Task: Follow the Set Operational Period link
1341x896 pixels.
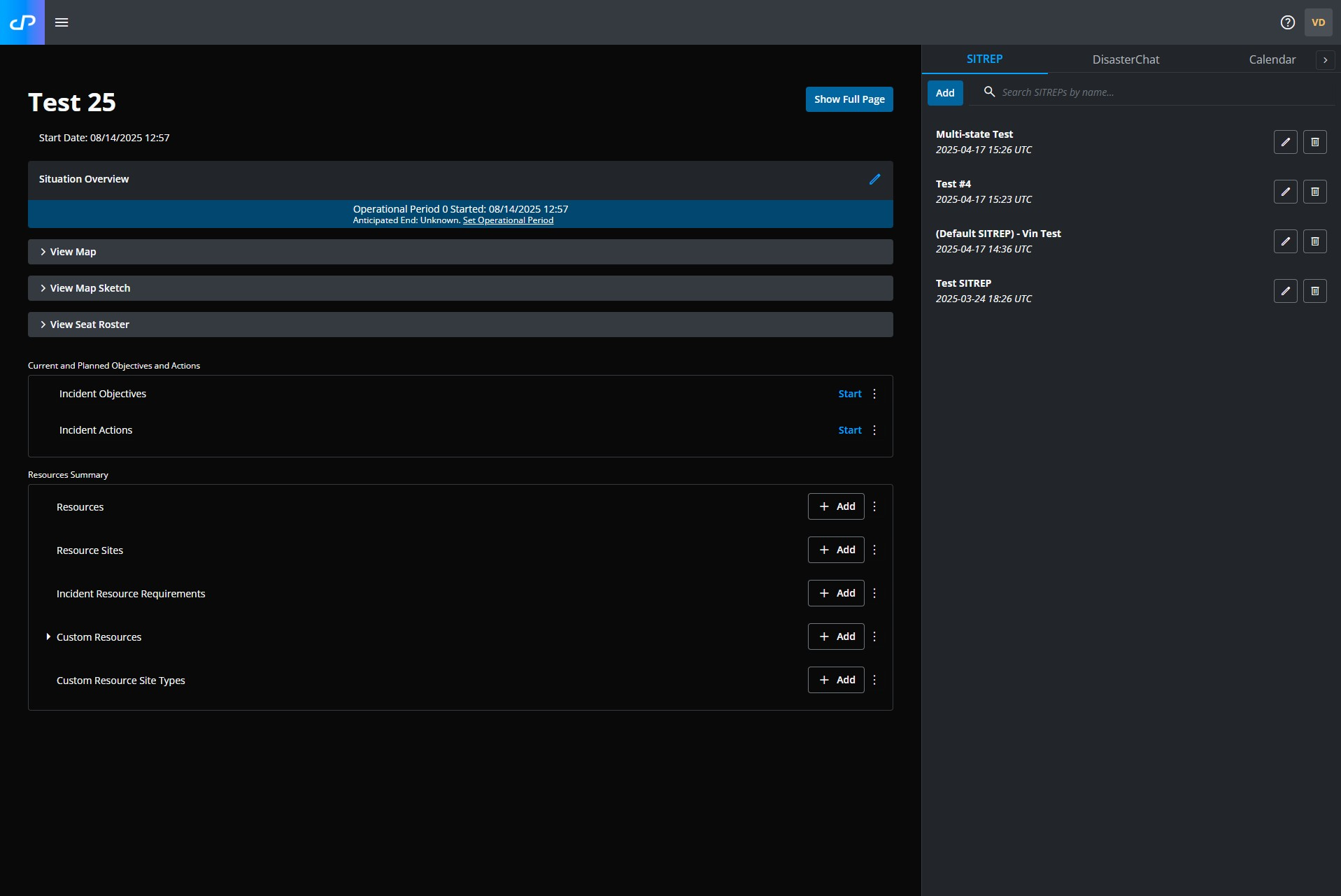Action: click(508, 220)
